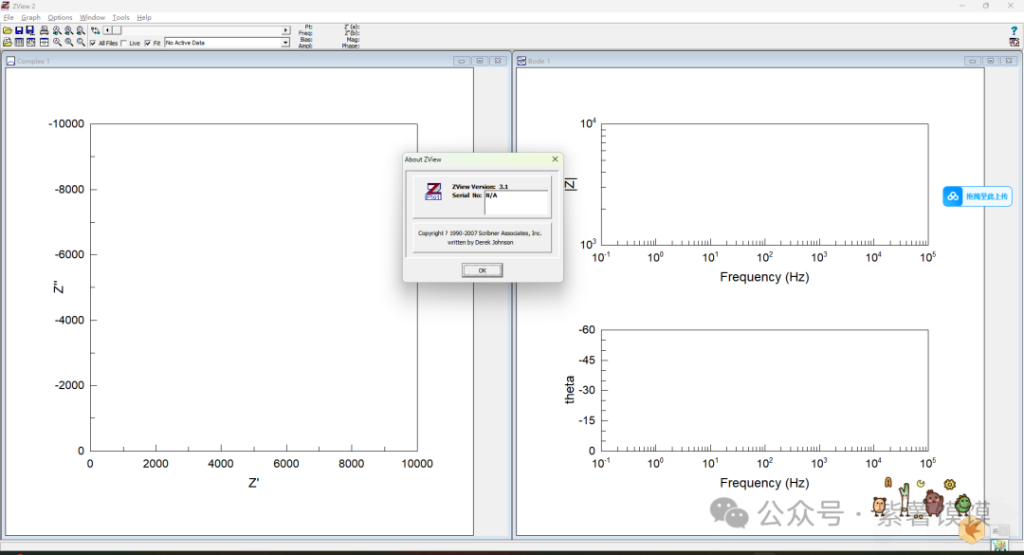Screen dimensions: 1024x555
Task: Open the Graph menu
Action: (x=31, y=17)
